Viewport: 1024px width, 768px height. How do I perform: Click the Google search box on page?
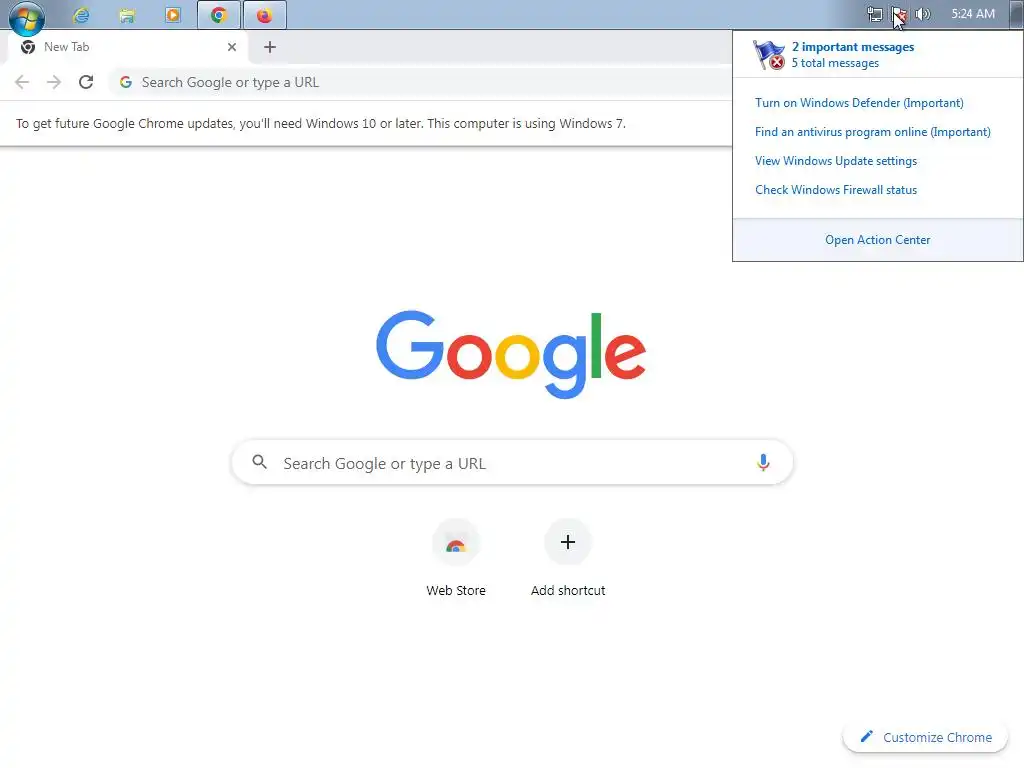[x=513, y=463]
